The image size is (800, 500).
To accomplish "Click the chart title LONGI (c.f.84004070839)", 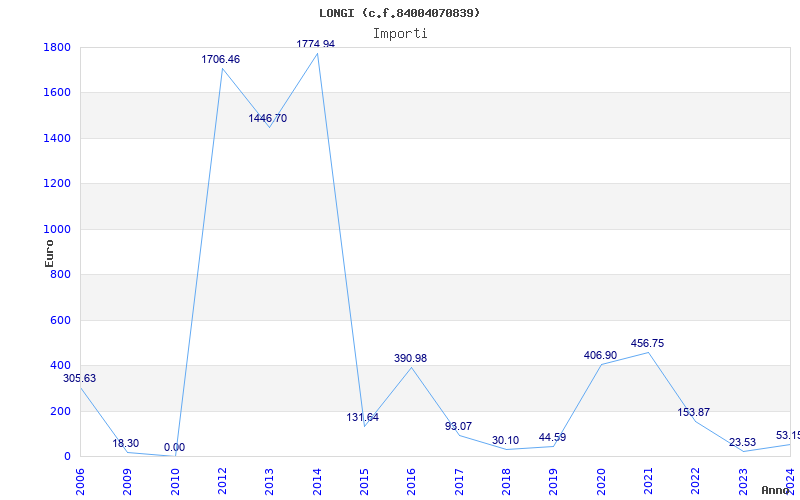I will [399, 13].
